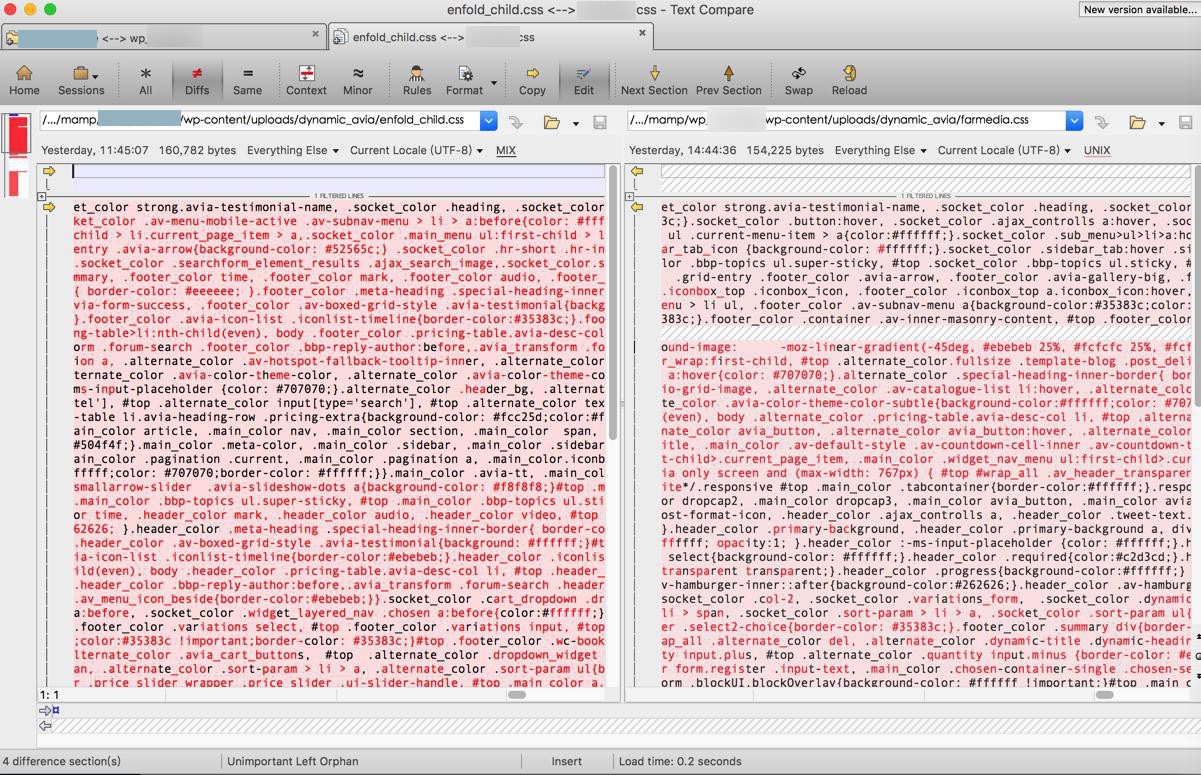Open the right Current Locale (UTF-8) encoding dropdown
1201x775 pixels.
[1004, 150]
